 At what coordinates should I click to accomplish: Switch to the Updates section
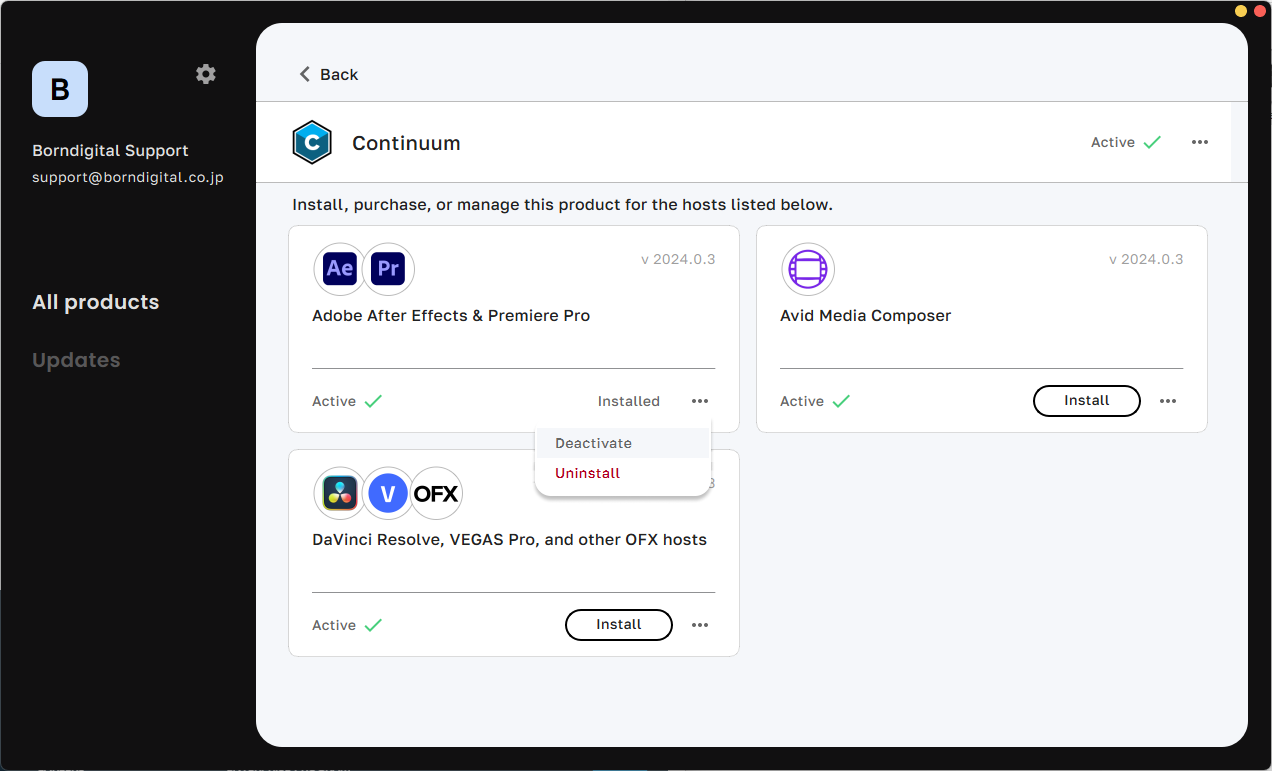point(76,360)
